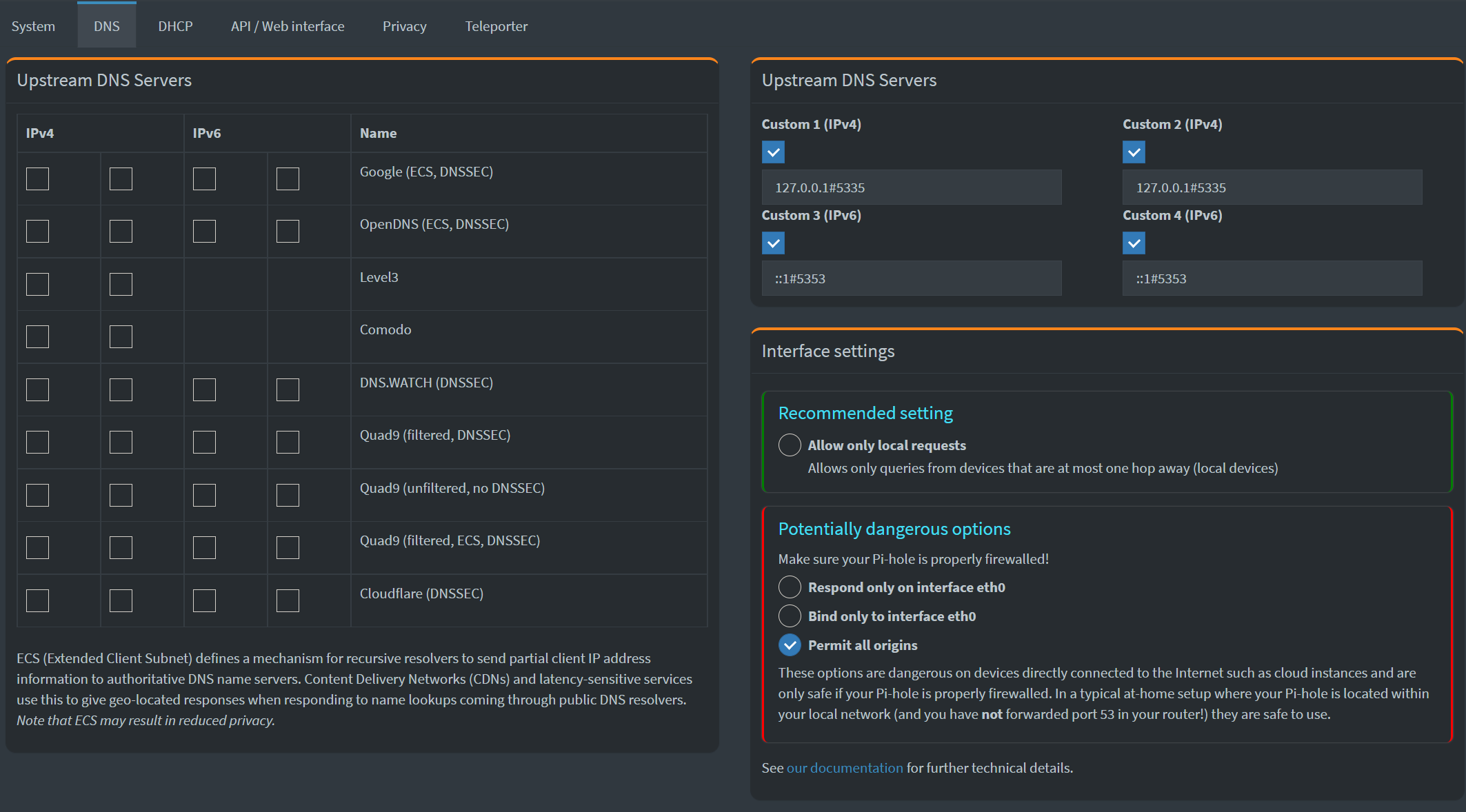Switch to the DHCP tab
Image resolution: width=1466 pixels, height=812 pixels.
[175, 26]
